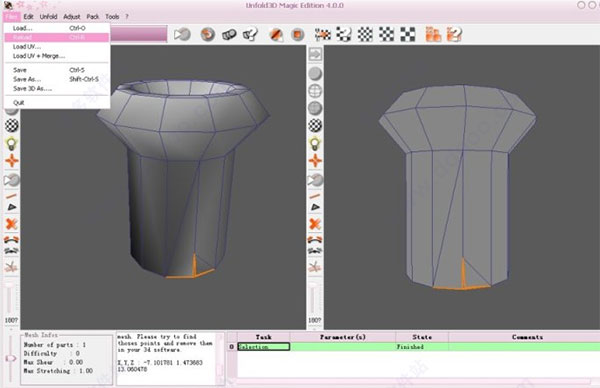This screenshot has width=600, height=388.
Task: Toggle wireframe sphere in right viewport toolbar
Action: click(315, 91)
